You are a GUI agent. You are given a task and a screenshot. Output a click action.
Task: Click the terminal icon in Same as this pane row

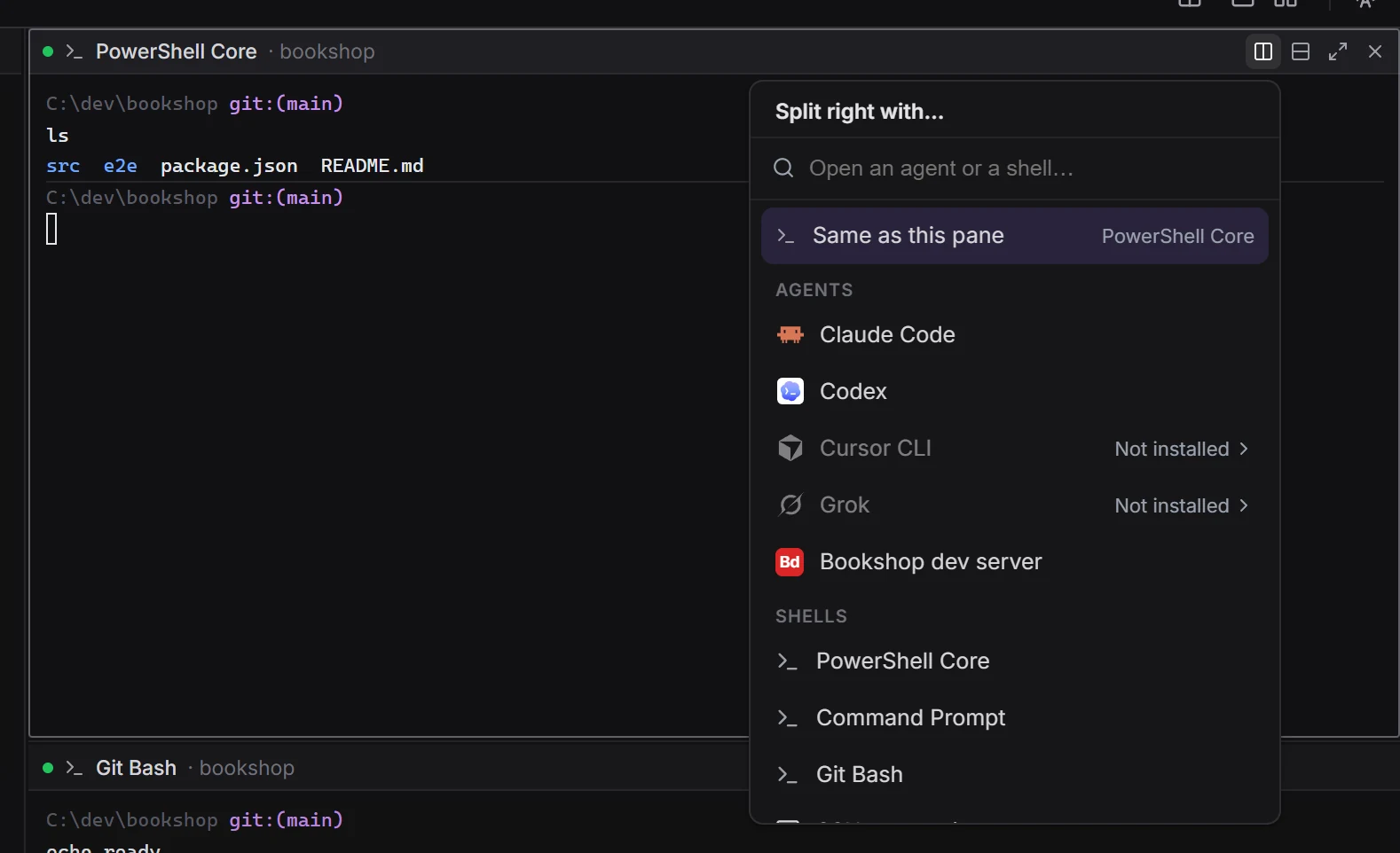pos(785,236)
